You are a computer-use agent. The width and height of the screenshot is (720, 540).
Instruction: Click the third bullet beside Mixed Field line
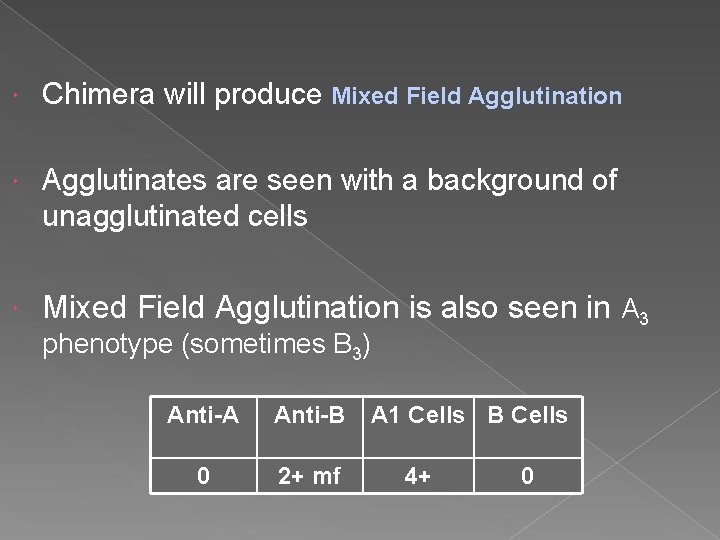15,308
